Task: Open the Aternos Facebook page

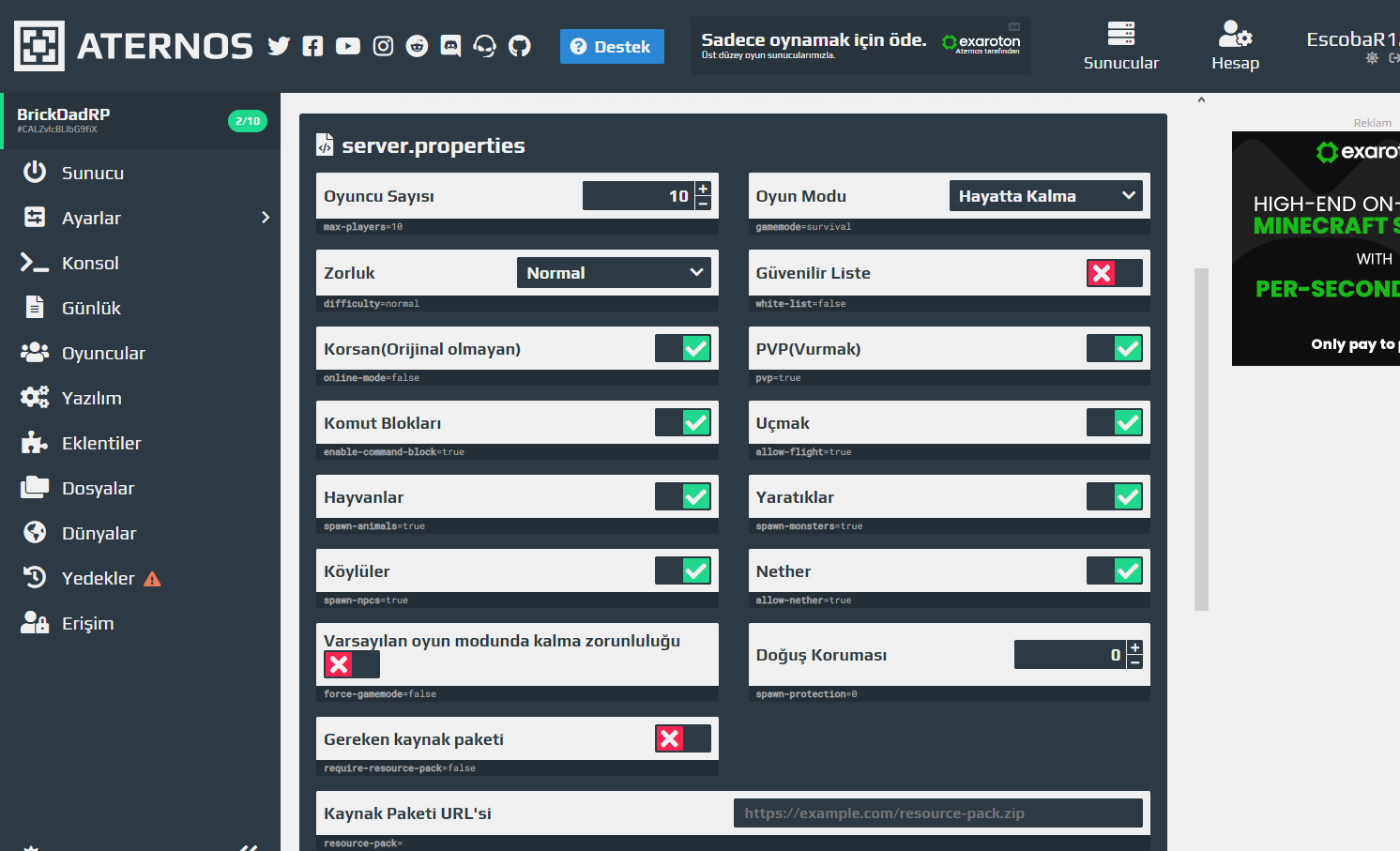Action: 313,46
